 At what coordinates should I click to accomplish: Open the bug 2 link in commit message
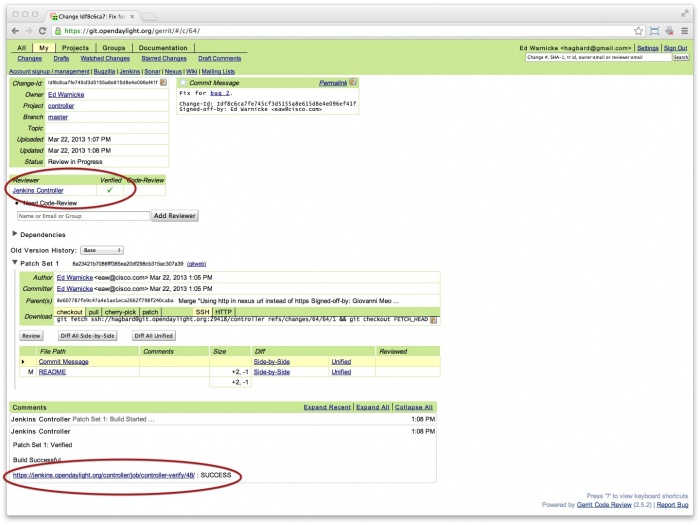pos(220,93)
